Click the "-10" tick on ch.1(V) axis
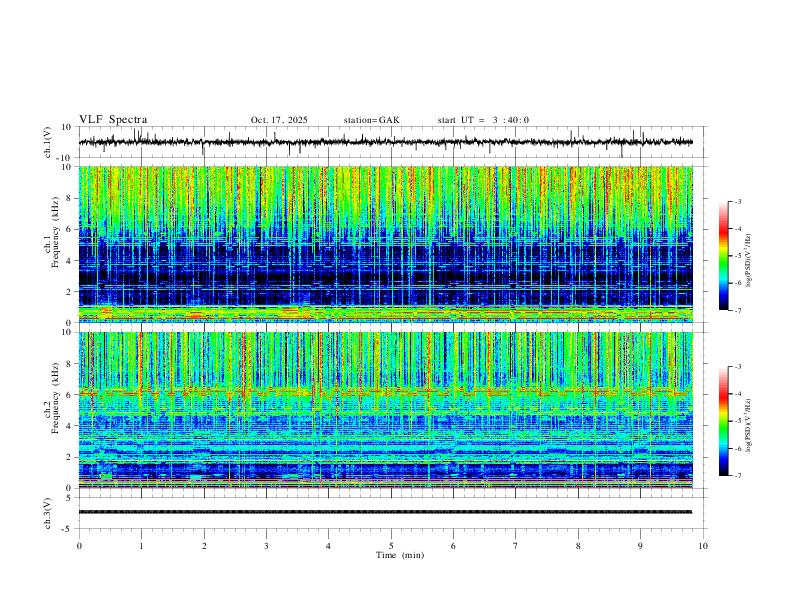 click(x=64, y=158)
